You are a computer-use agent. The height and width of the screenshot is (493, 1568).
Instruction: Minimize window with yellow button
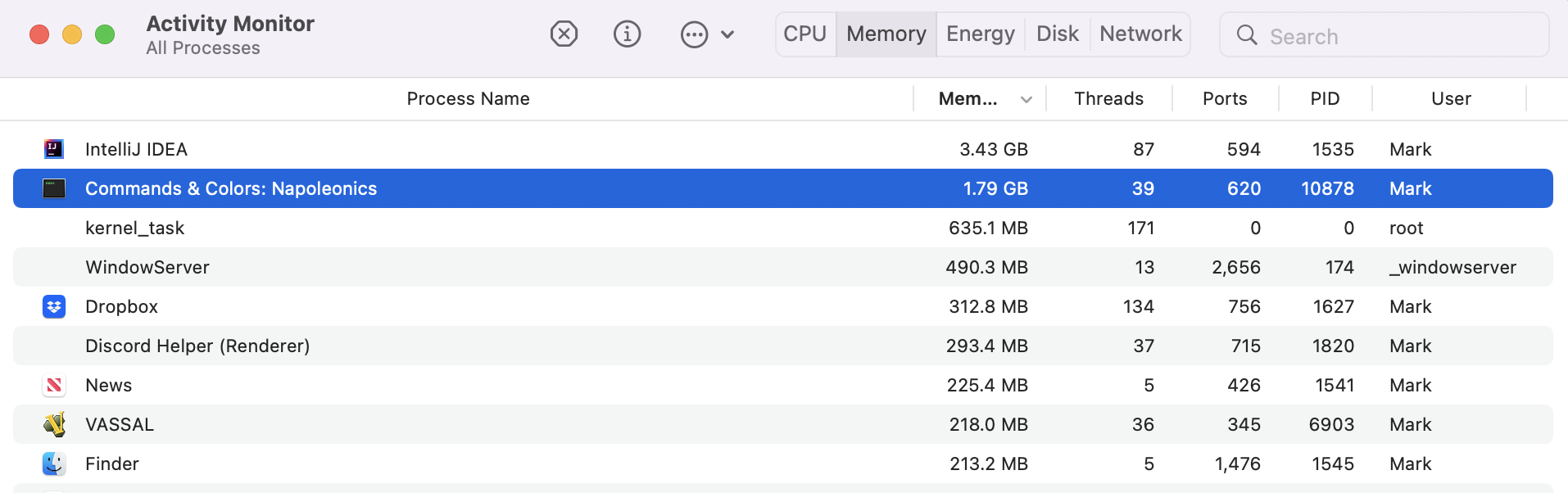point(72,34)
